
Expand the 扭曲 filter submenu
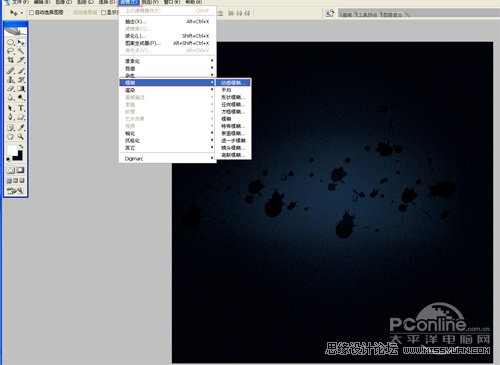pyautogui.click(x=168, y=68)
